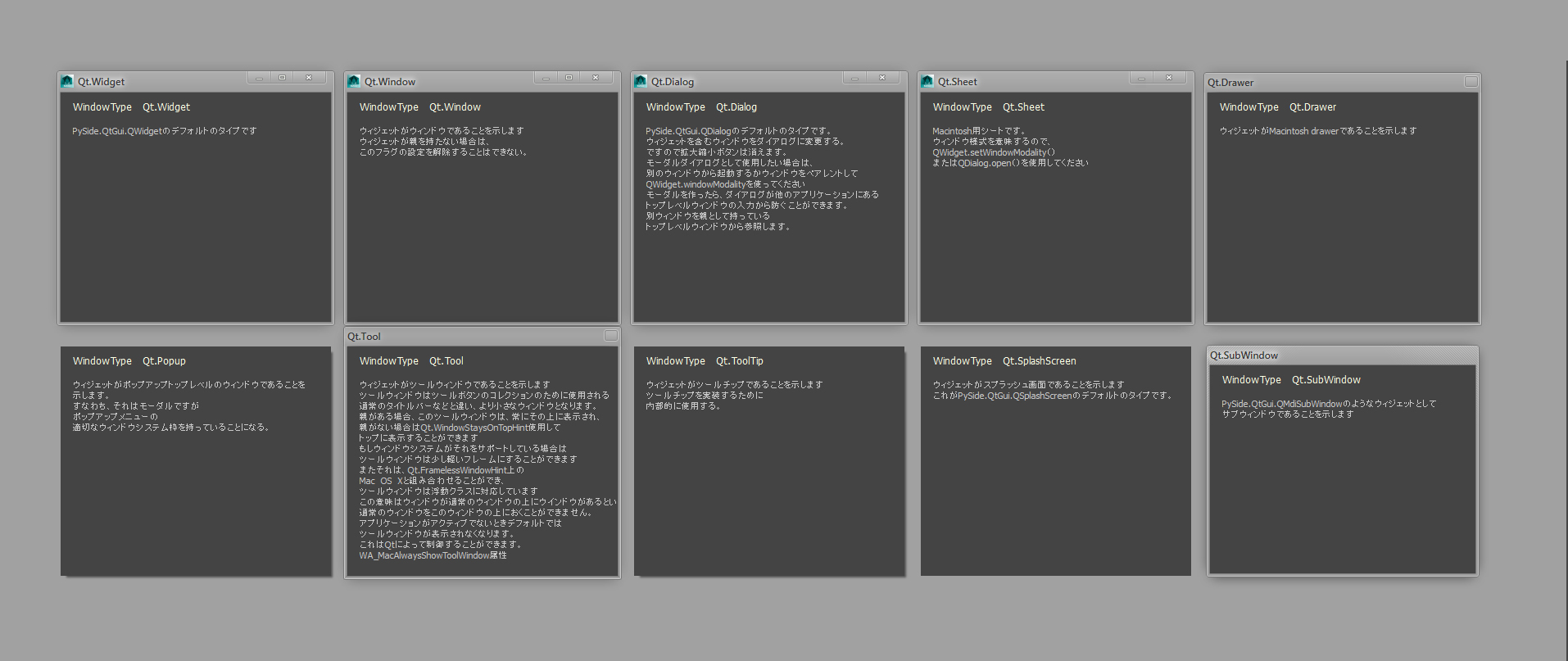Image resolution: width=1568 pixels, height=661 pixels.
Task: Click the app icon beside the Qt.Sheet title
Action: [x=927, y=82]
